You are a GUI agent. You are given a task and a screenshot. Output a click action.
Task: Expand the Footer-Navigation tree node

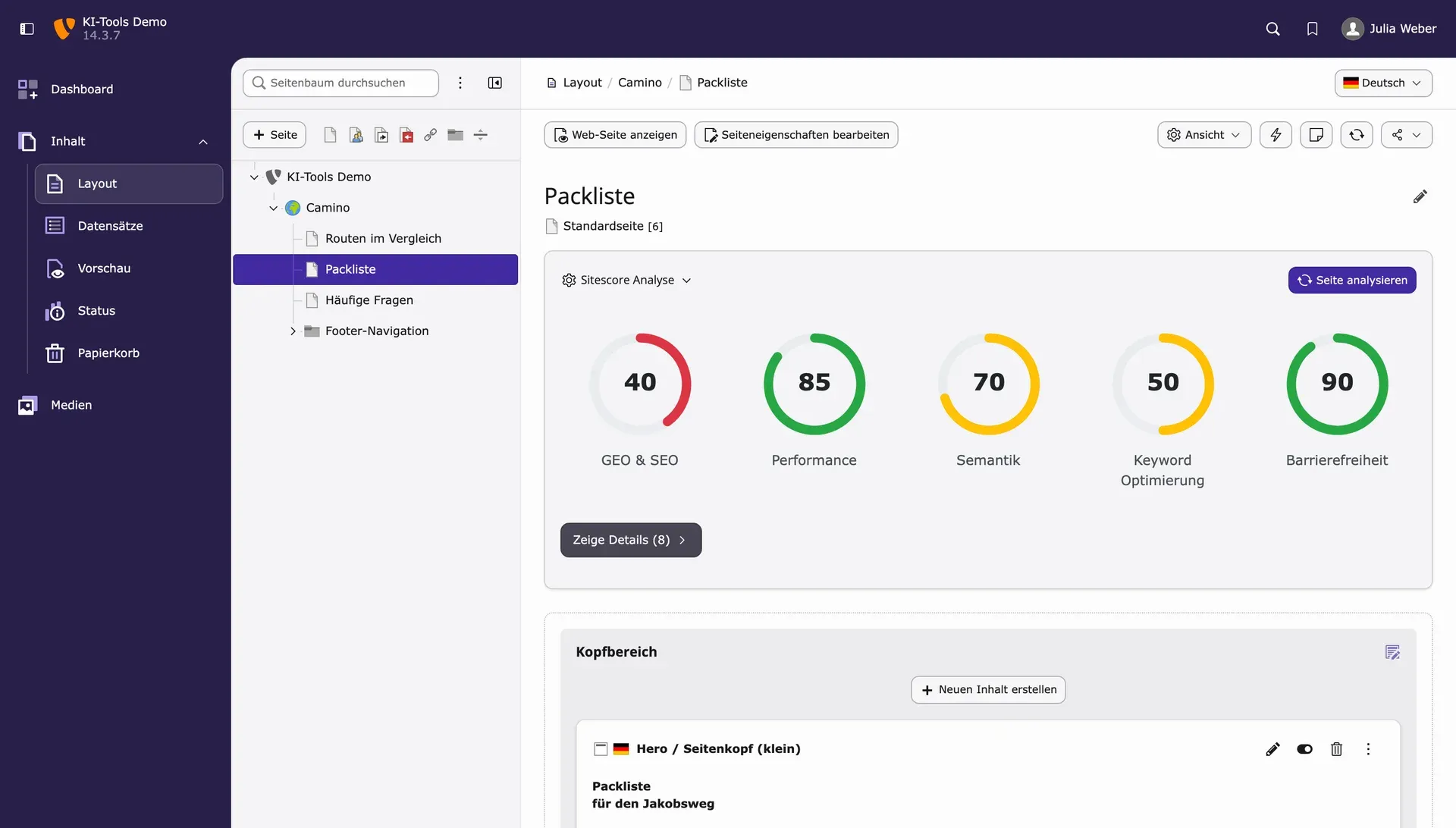tap(293, 331)
